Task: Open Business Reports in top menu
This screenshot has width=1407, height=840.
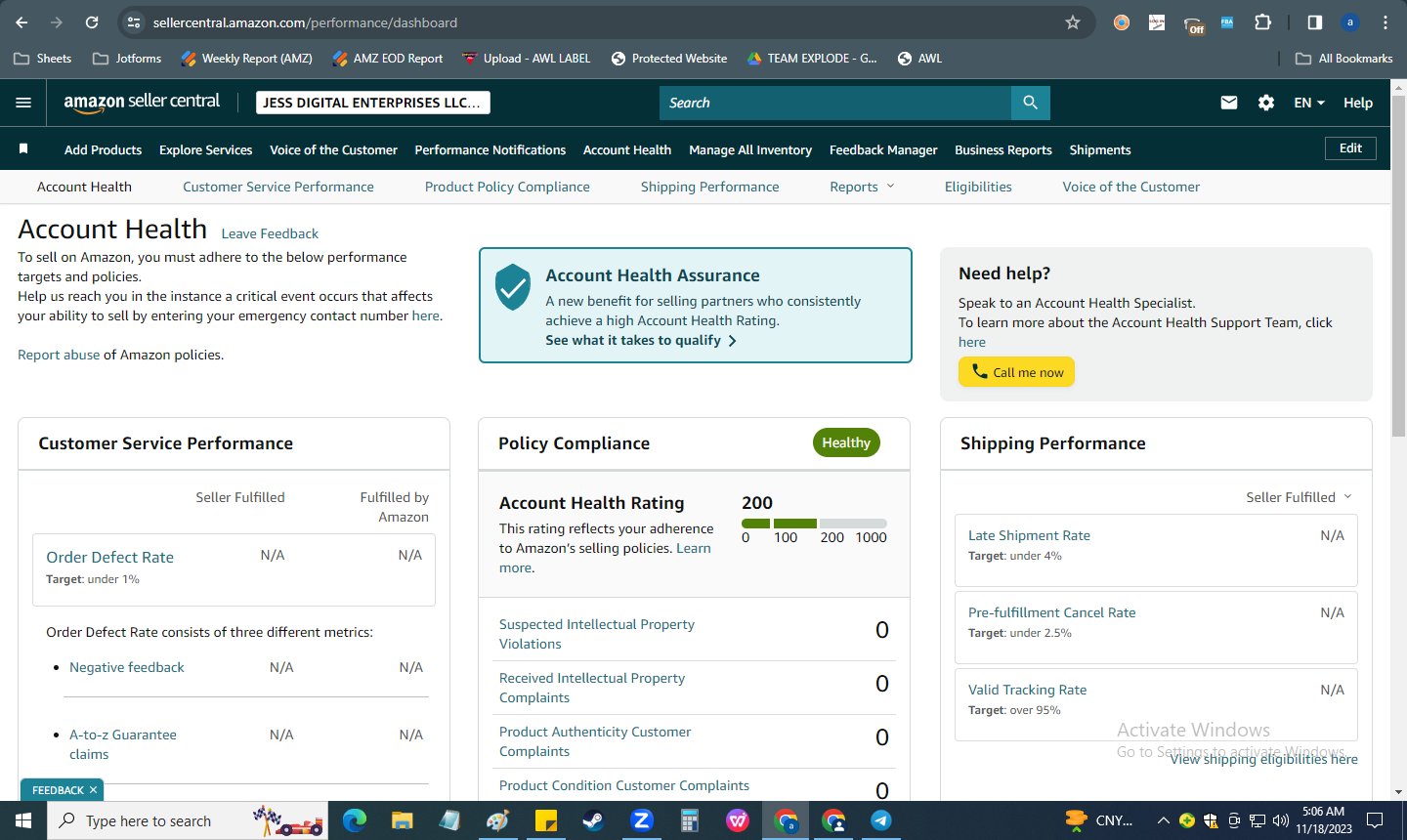Action: pyautogui.click(x=1003, y=149)
